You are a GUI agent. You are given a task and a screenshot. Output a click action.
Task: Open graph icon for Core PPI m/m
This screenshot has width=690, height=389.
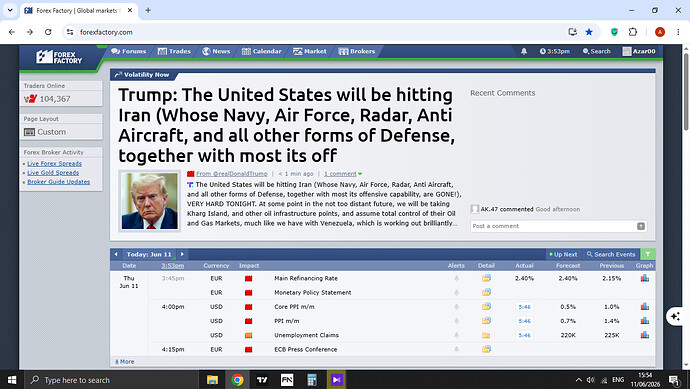645,306
